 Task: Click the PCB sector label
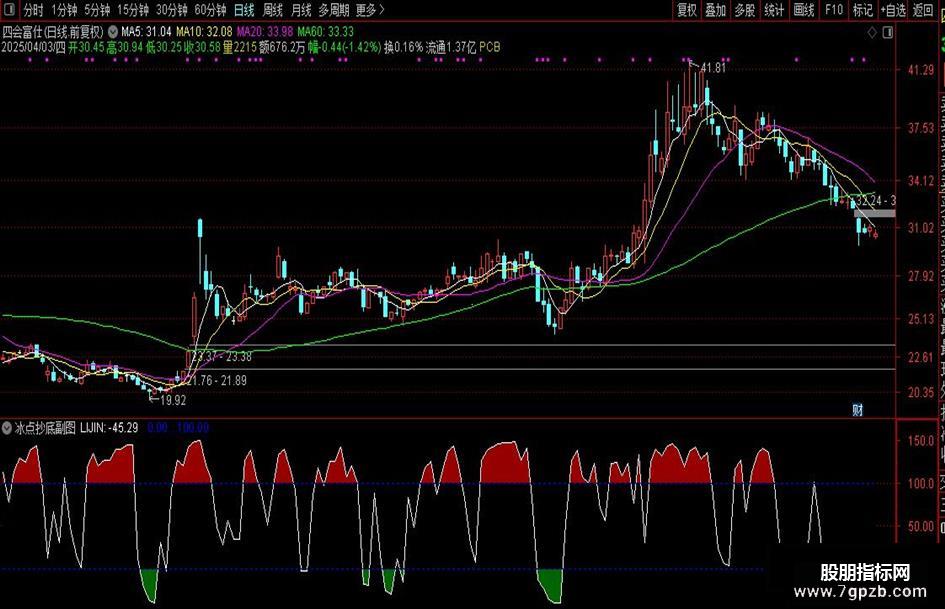[489, 47]
